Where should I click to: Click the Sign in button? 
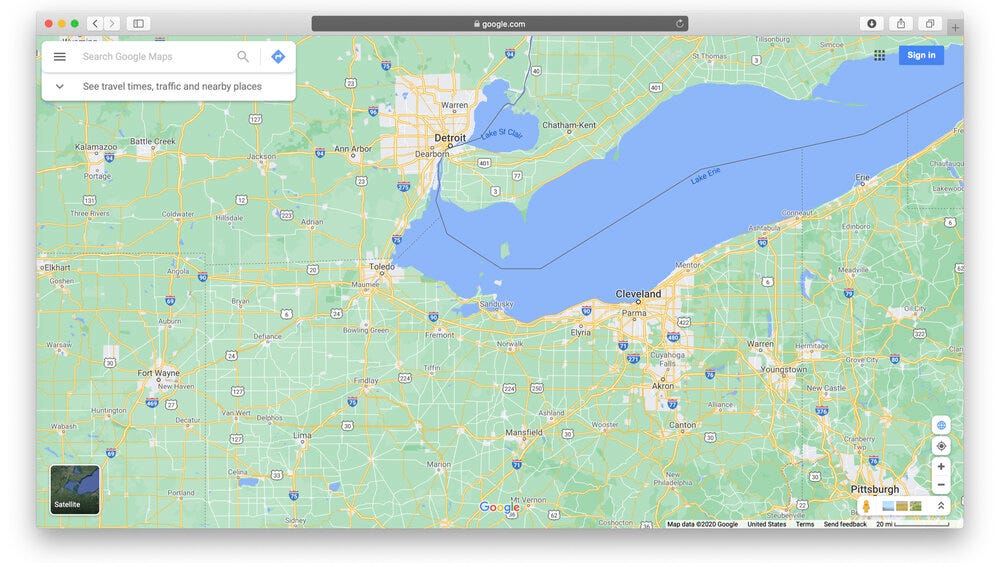921,55
